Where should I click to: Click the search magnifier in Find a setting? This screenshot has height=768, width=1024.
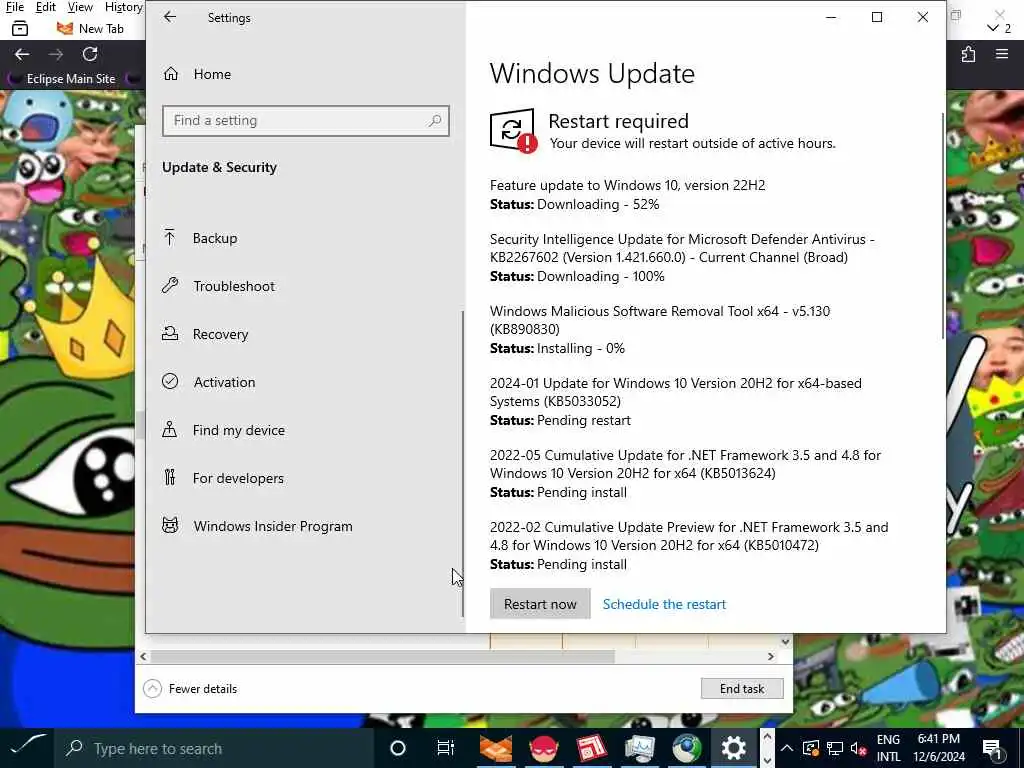tap(435, 121)
